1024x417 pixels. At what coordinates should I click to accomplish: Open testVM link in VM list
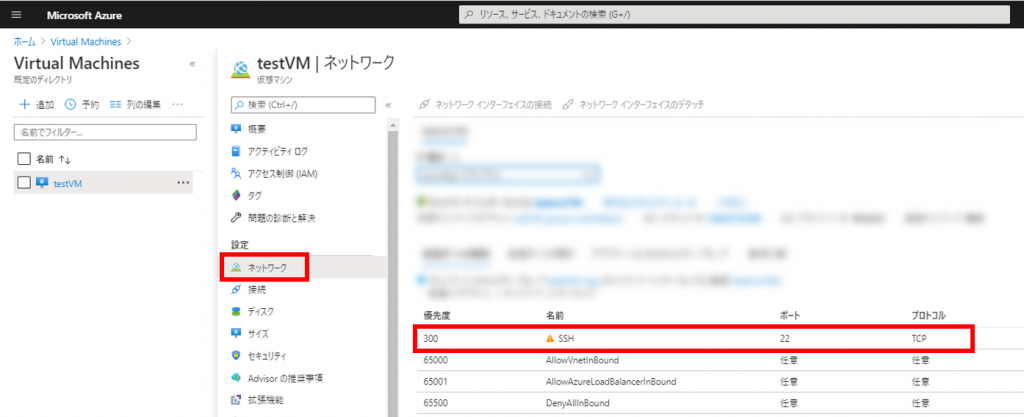point(68,183)
